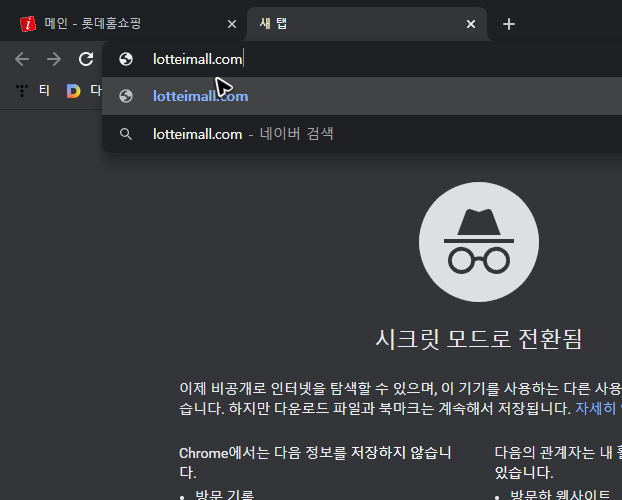Image resolution: width=622 pixels, height=500 pixels.
Task: Open the Daum D bookmark icon
Action: click(x=73, y=91)
